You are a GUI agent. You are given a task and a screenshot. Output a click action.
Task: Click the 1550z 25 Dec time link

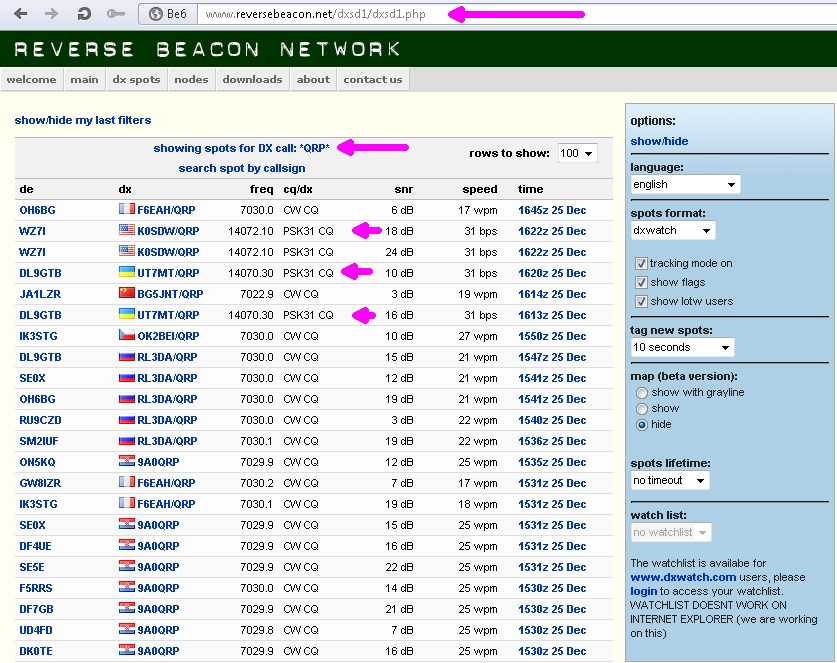[552, 336]
